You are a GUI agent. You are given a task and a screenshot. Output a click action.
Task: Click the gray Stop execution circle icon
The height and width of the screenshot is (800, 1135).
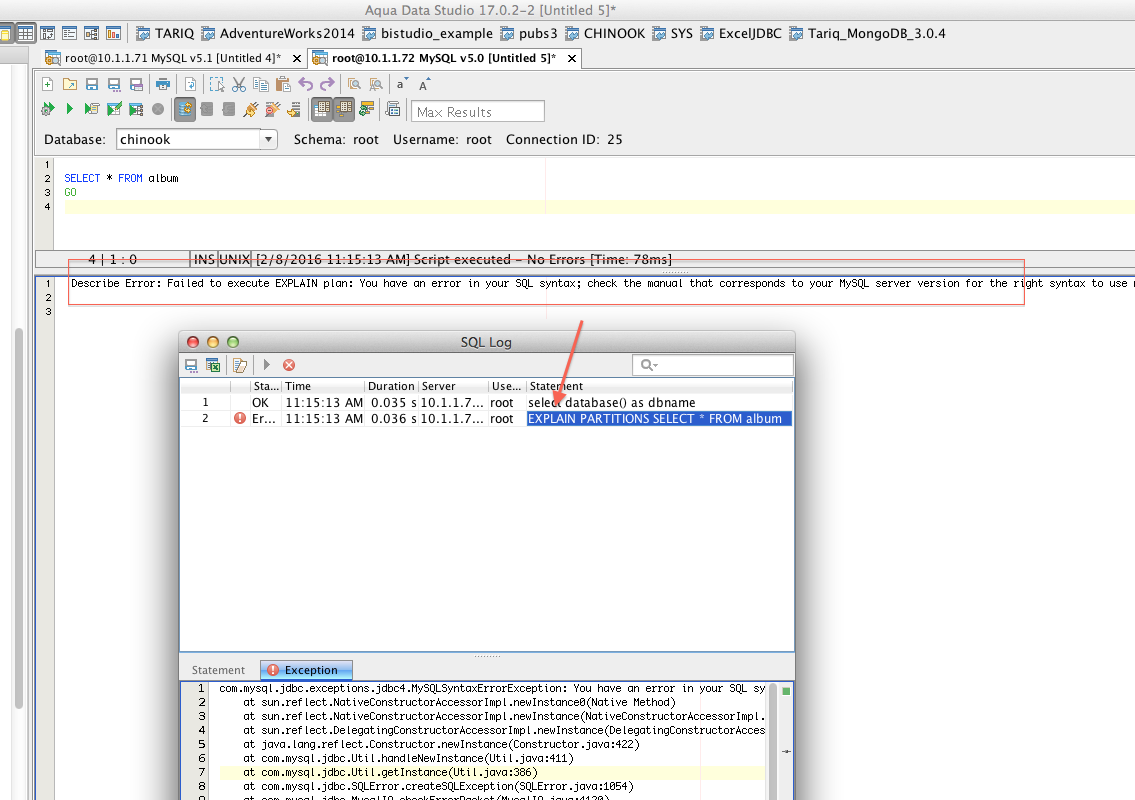158,109
